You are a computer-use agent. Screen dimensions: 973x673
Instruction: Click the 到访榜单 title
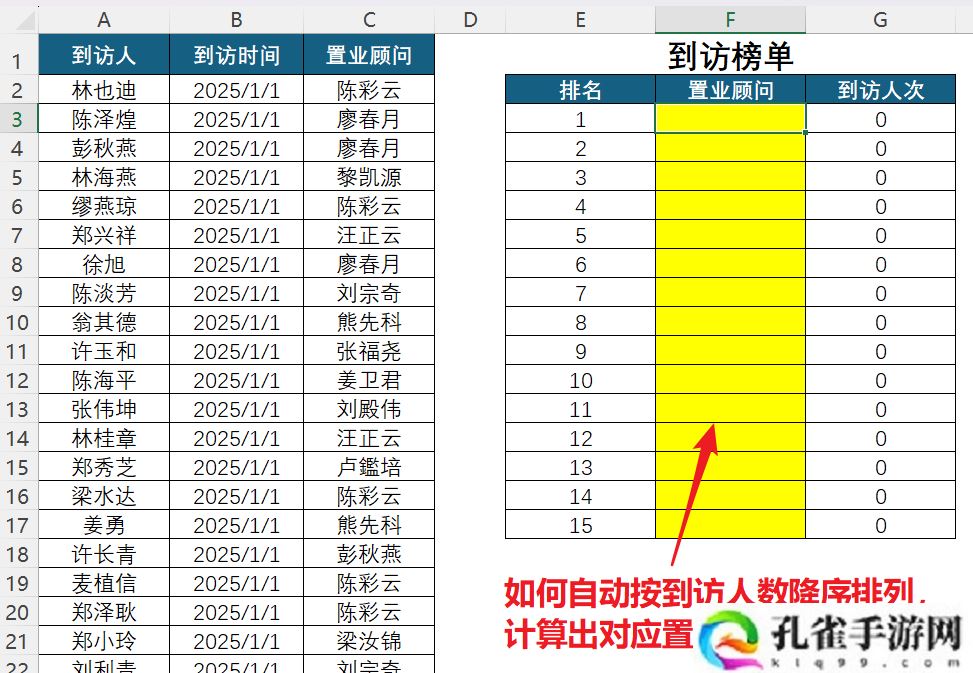(730, 56)
